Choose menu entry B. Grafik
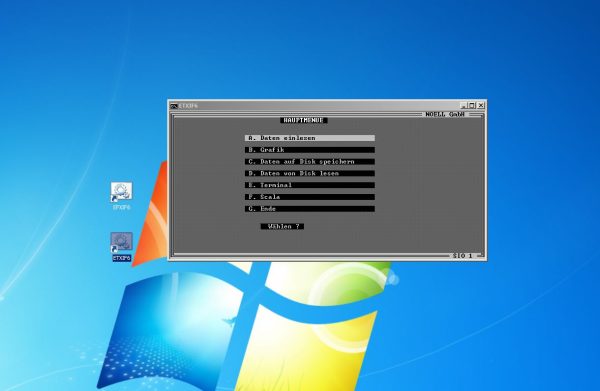The image size is (600, 391). click(x=310, y=150)
